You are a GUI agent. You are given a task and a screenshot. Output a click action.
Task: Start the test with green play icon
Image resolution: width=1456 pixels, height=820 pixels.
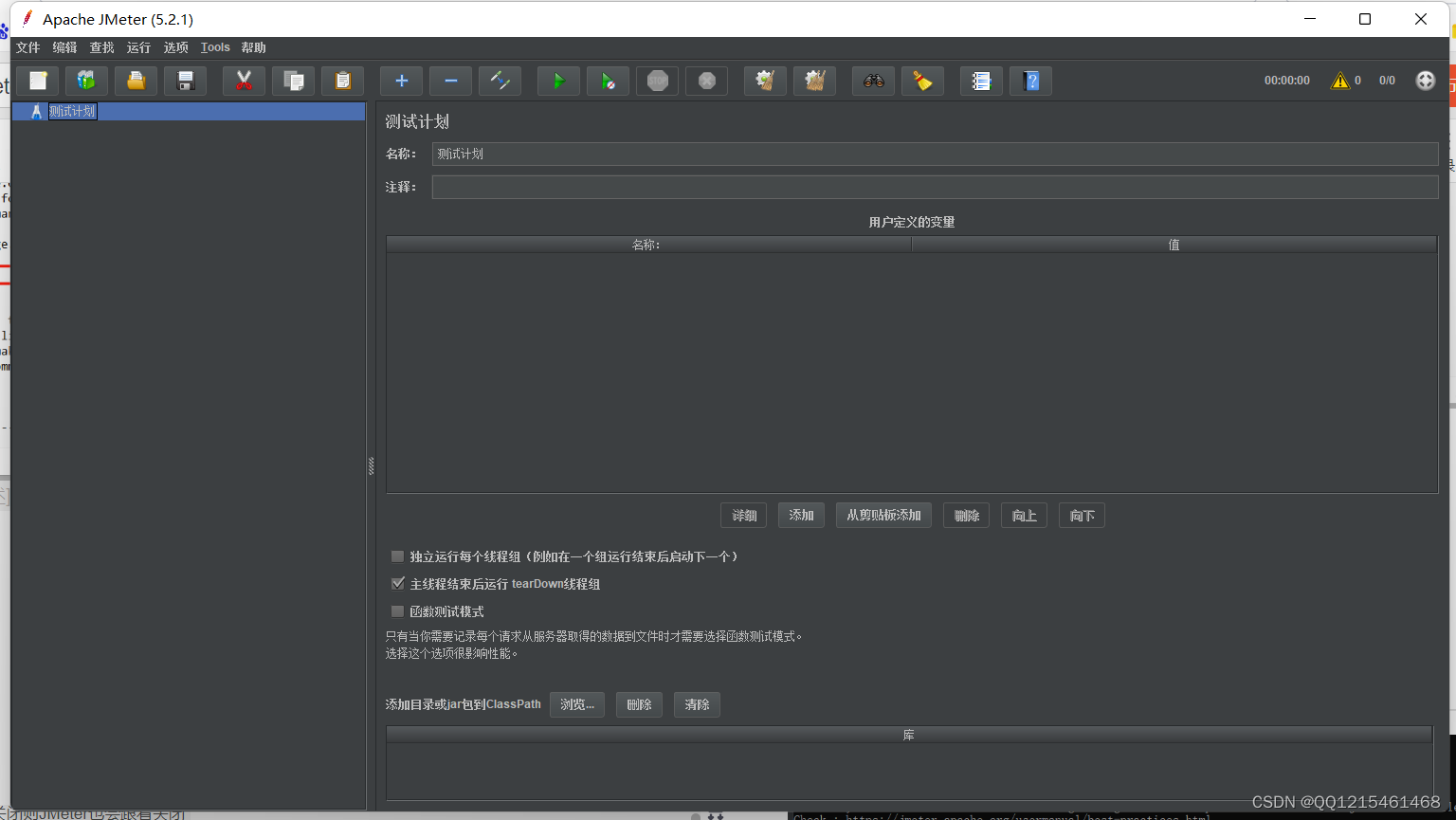point(558,81)
